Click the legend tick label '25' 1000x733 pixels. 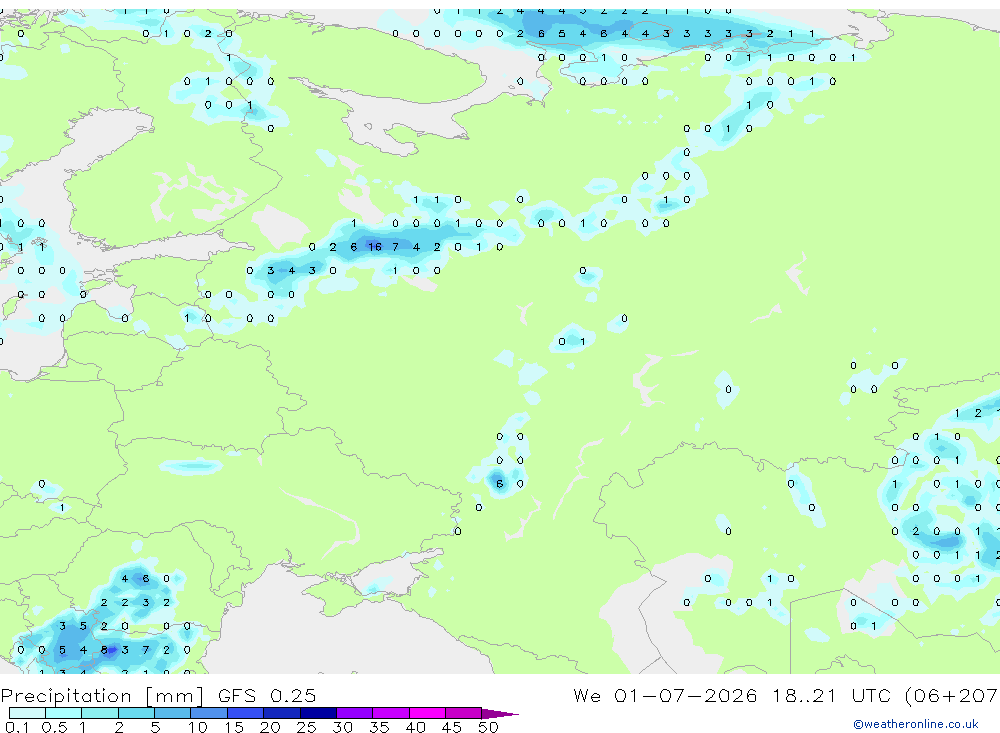click(306, 727)
